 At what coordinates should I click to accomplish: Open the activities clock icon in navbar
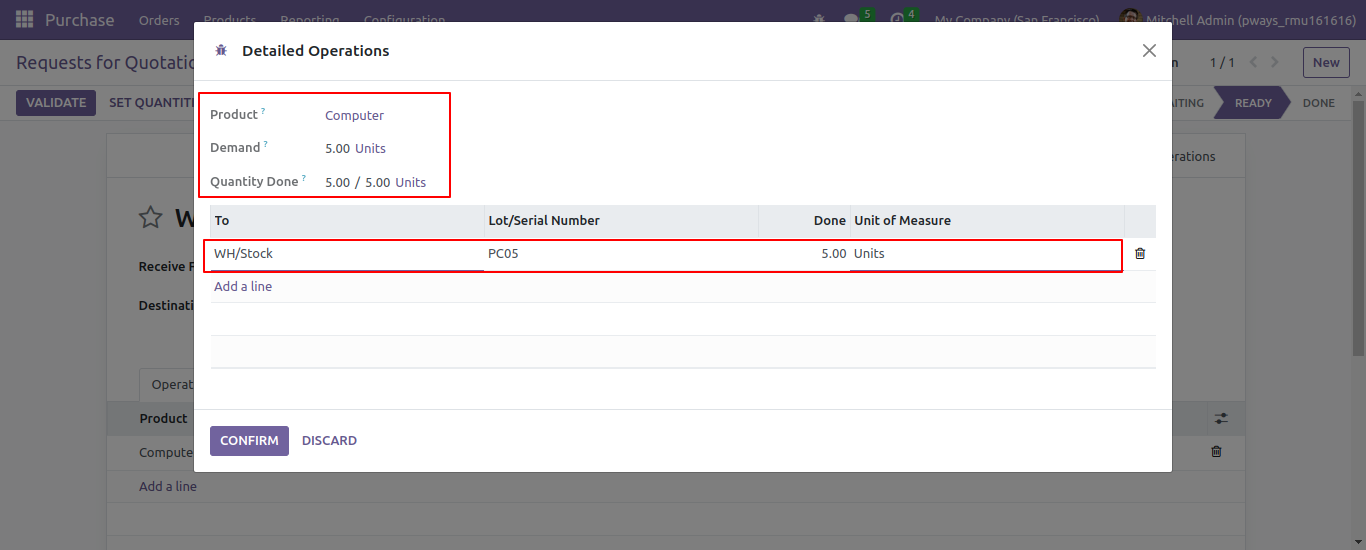click(898, 19)
